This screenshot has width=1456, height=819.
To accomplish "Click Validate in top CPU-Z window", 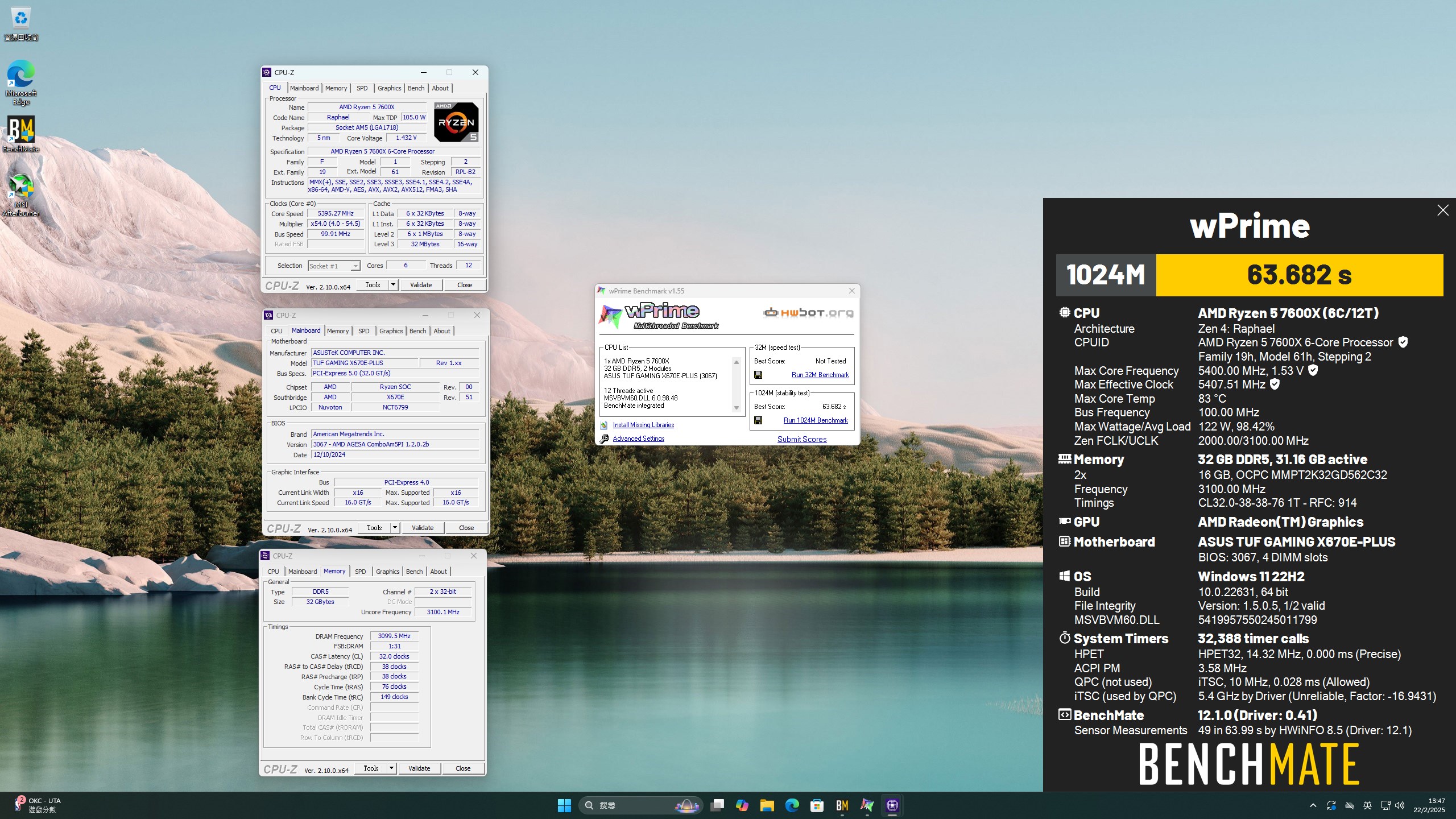I will pos(421,285).
